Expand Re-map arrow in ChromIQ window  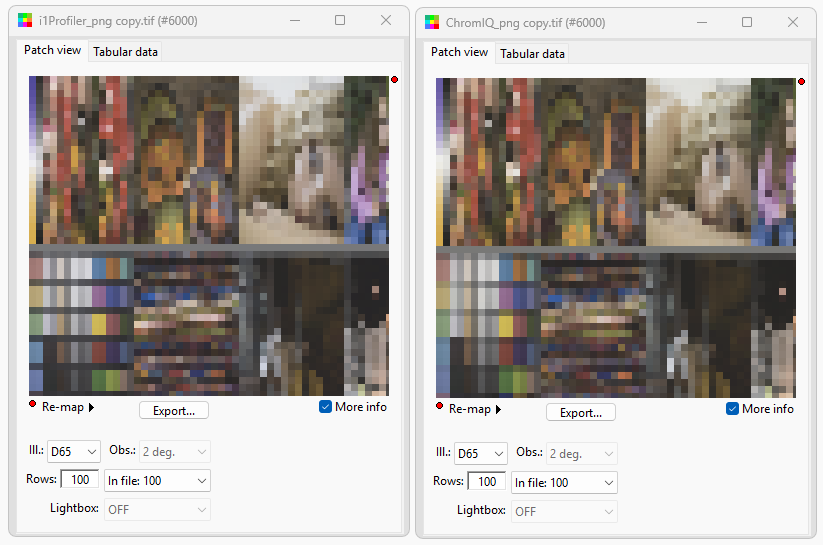point(498,410)
